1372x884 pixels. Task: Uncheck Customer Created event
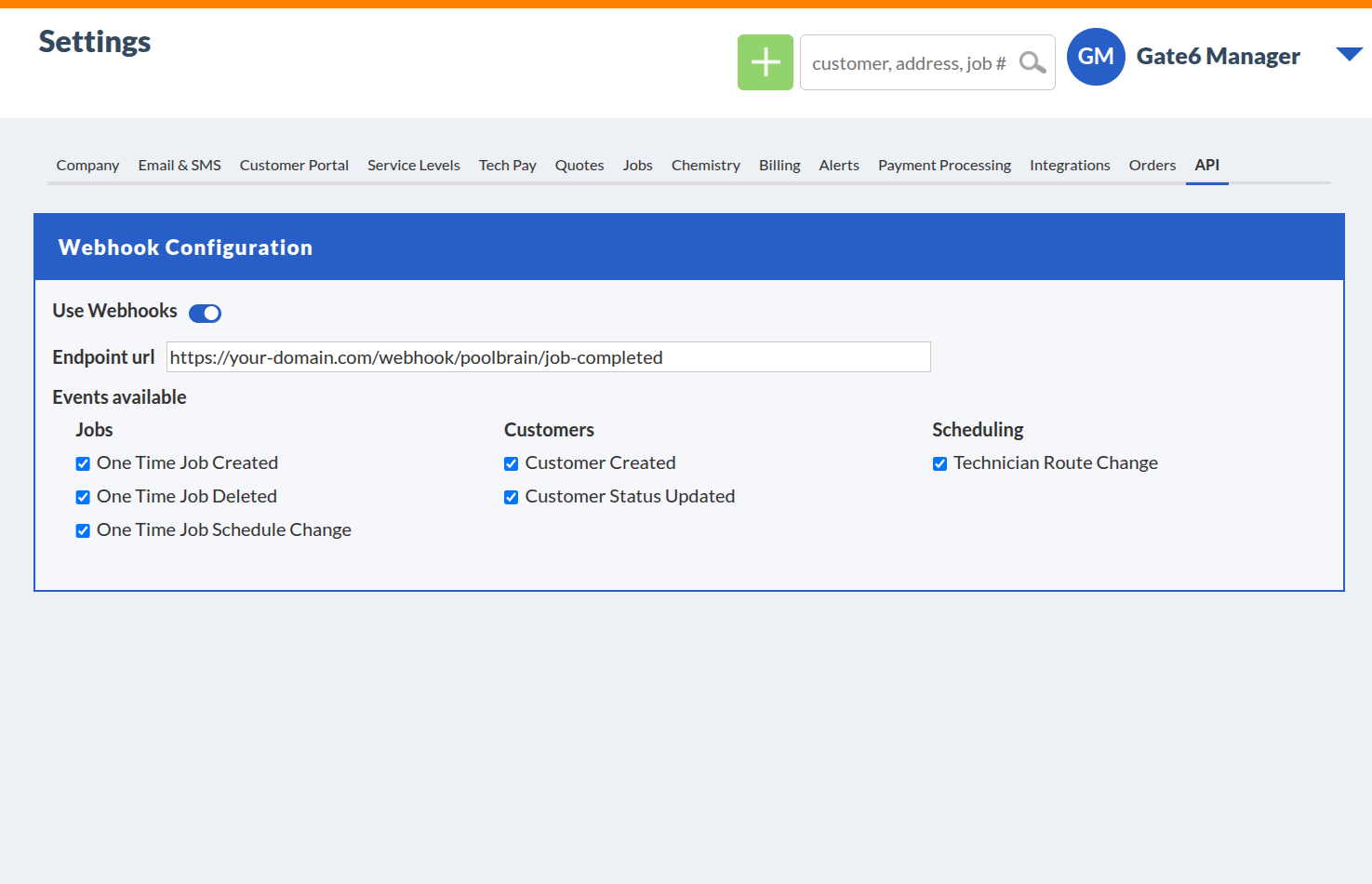[x=511, y=463]
